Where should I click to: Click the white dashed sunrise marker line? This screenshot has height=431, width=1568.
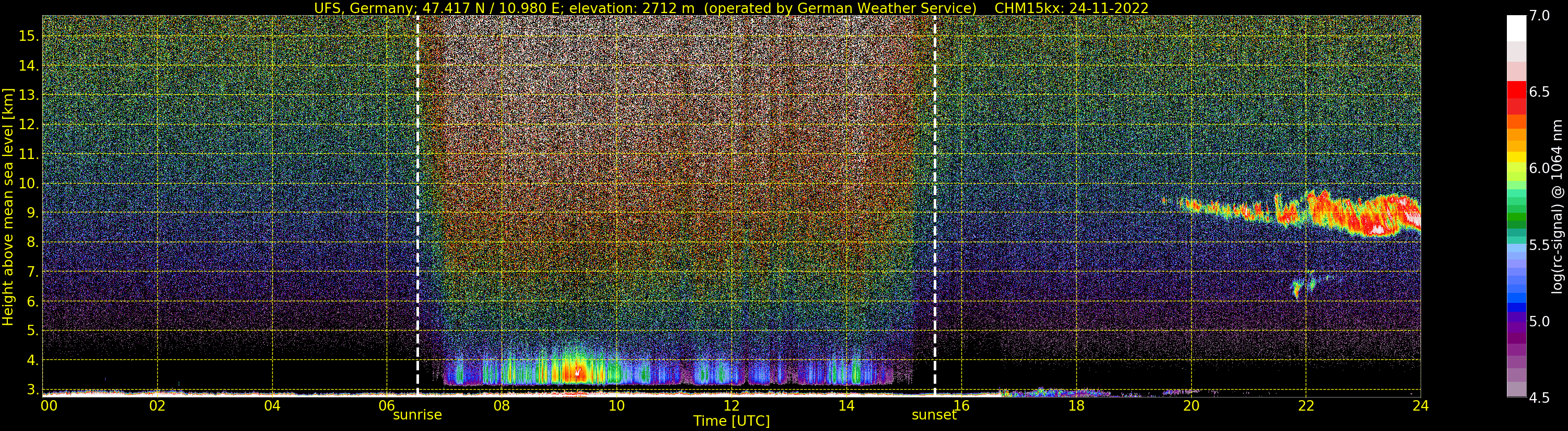[x=417, y=206]
